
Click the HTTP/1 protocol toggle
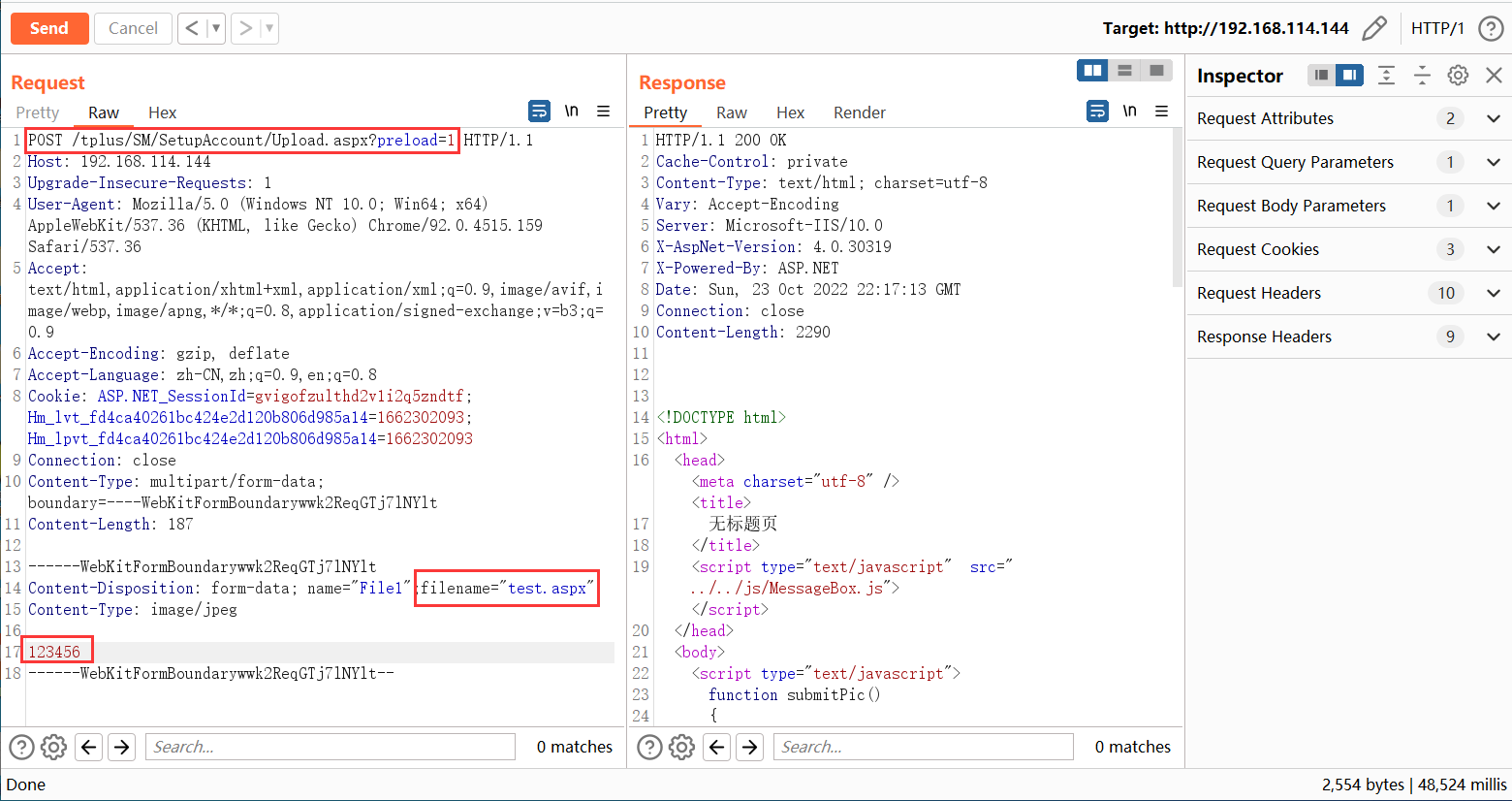[1437, 28]
